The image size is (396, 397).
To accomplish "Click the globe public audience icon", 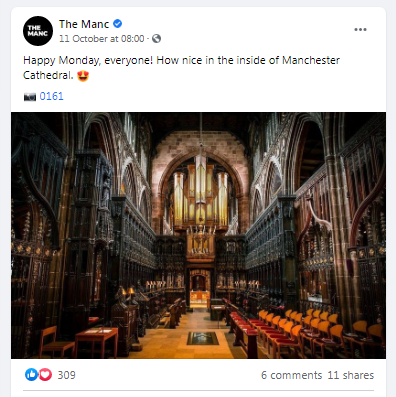I will (x=156, y=39).
